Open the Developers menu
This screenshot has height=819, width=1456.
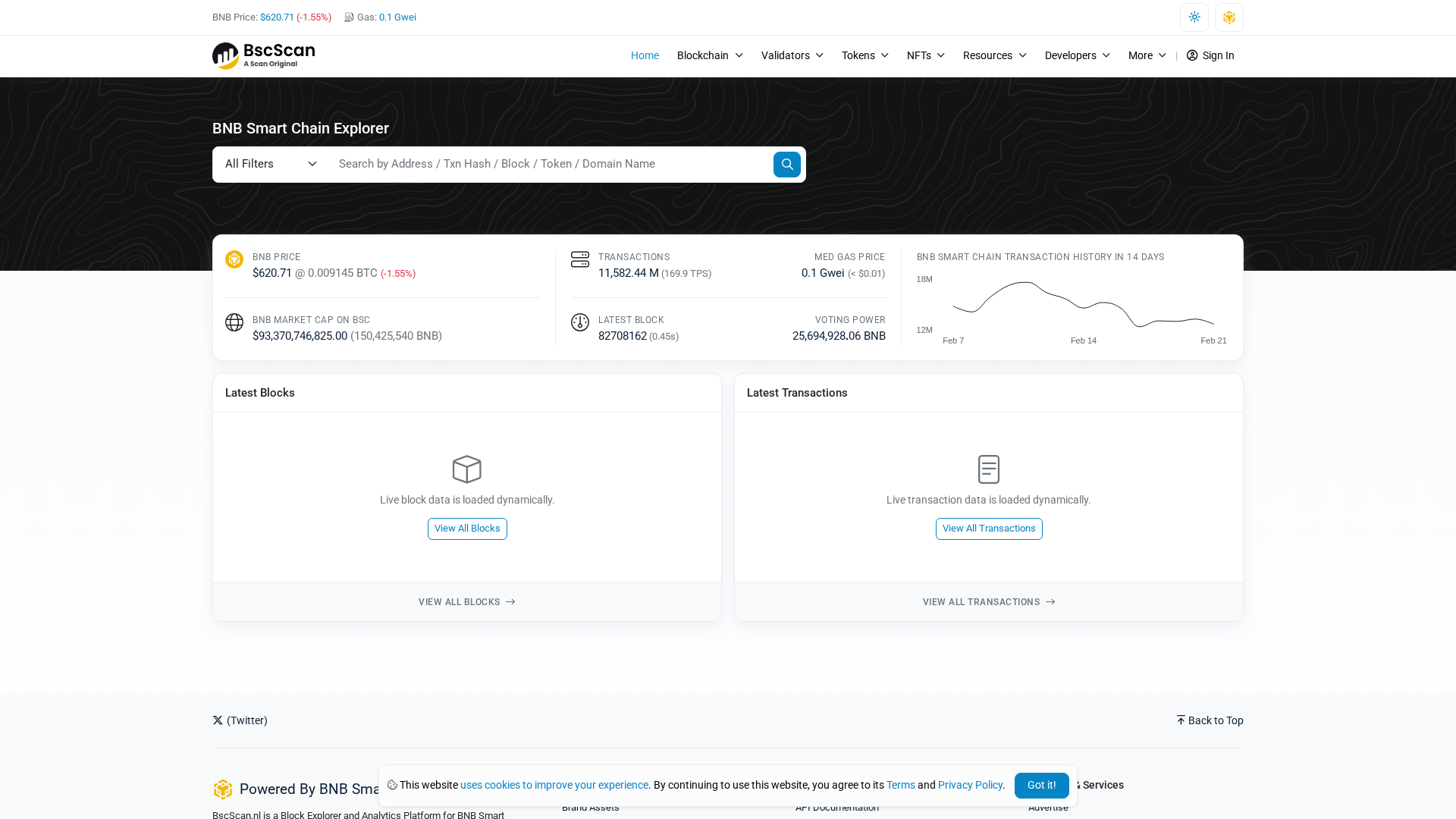pos(1077,55)
